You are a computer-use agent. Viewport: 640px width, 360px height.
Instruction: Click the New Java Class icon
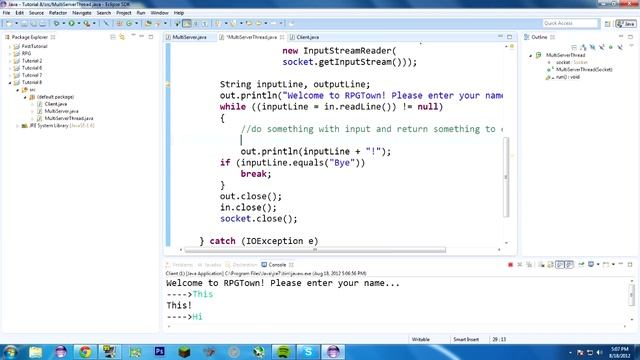129,23
